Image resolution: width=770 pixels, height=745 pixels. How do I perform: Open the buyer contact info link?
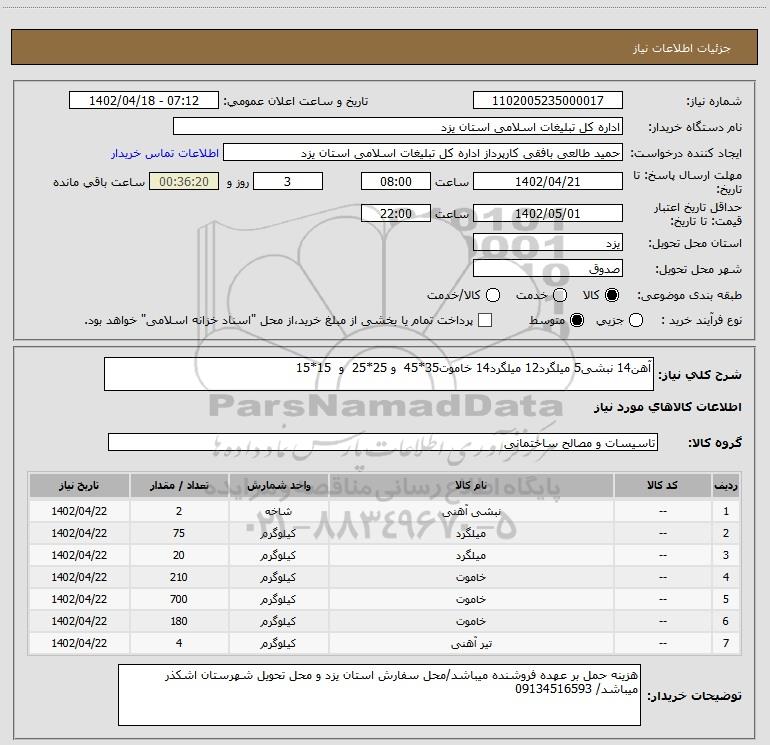pyautogui.click(x=165, y=153)
